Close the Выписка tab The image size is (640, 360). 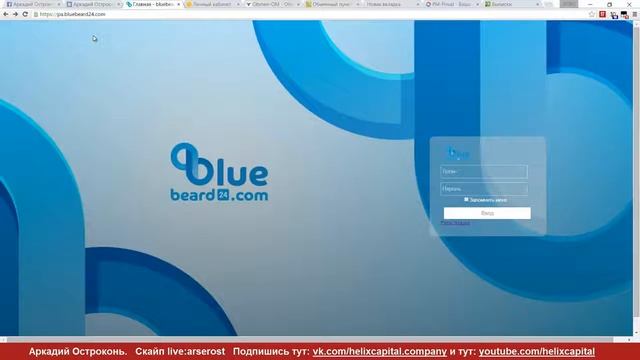tap(538, 4)
